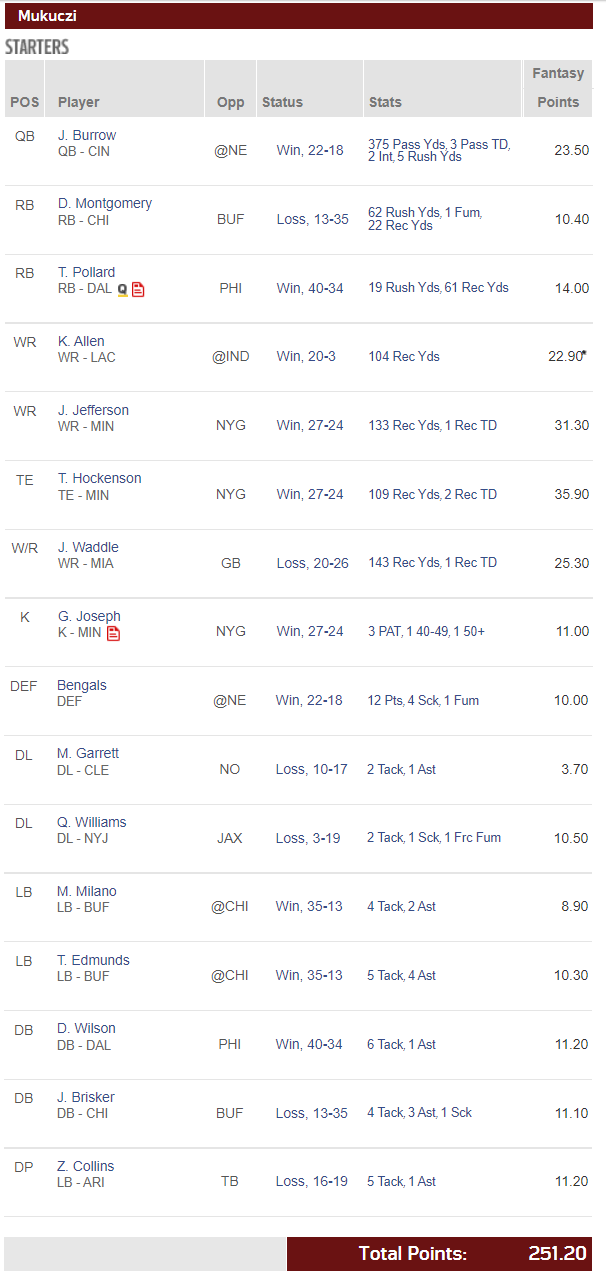This screenshot has width=606, height=1280.
Task: Open Q. Williams' player page
Action: 92,822
